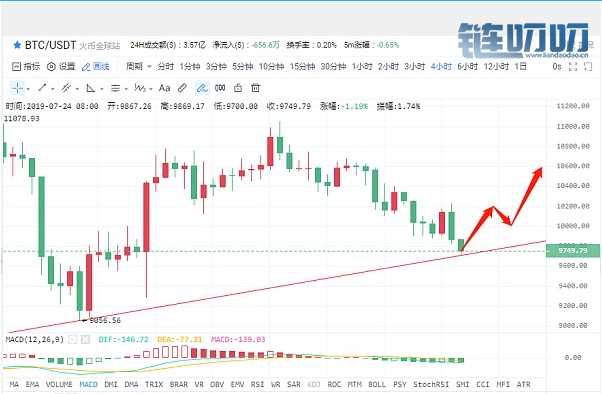Toggle the continuous drawing pencil tool
The height and width of the screenshot is (394, 602).
pos(202,88)
